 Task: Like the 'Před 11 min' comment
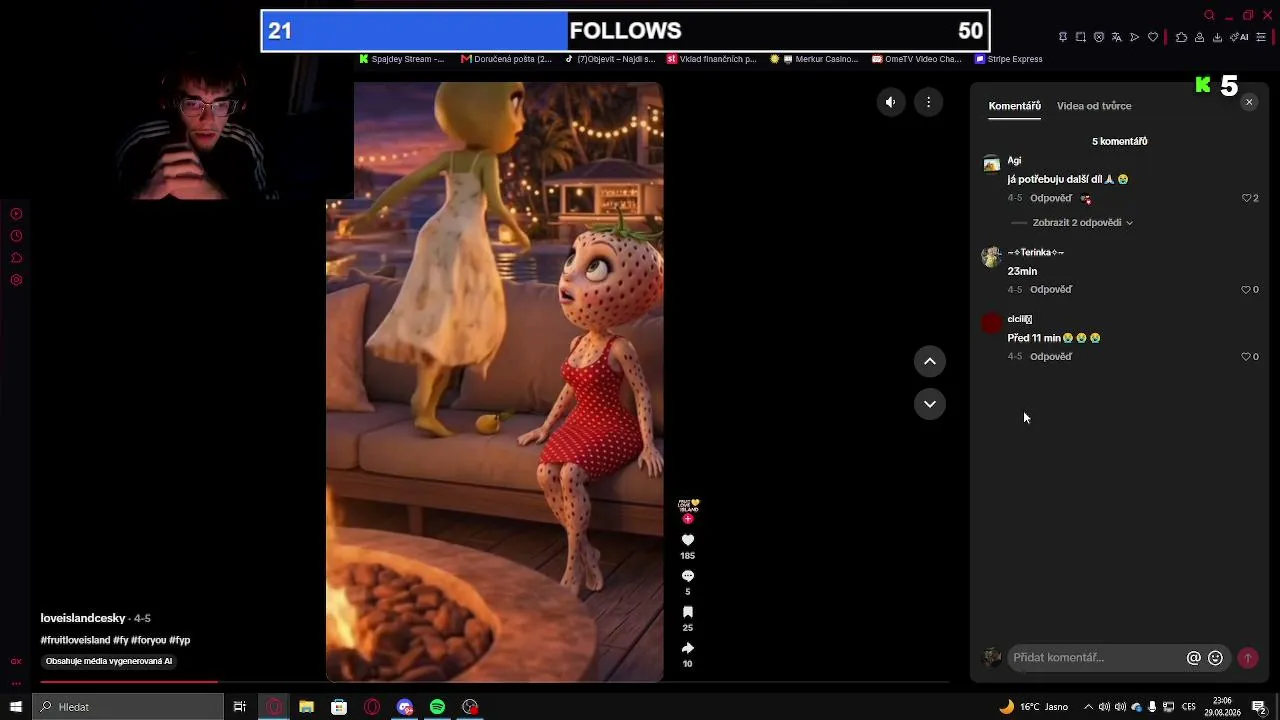1247,356
